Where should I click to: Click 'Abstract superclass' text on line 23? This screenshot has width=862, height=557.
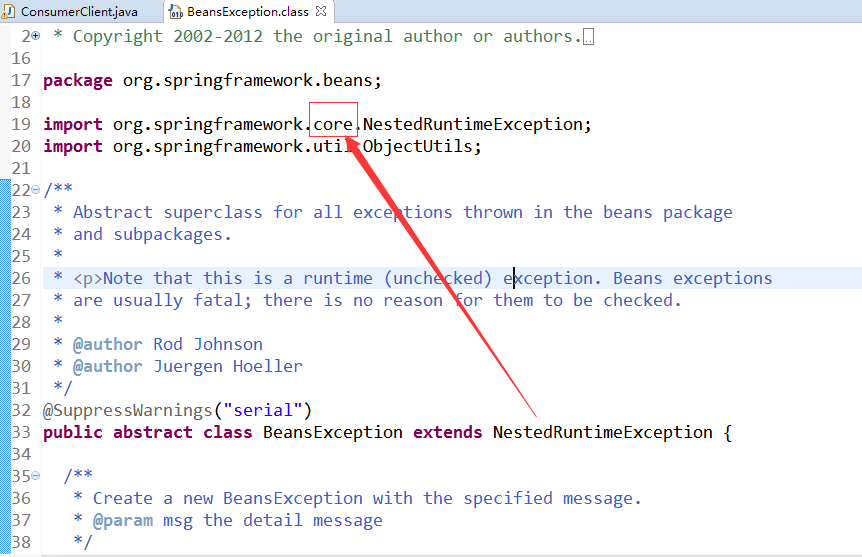[168, 213]
